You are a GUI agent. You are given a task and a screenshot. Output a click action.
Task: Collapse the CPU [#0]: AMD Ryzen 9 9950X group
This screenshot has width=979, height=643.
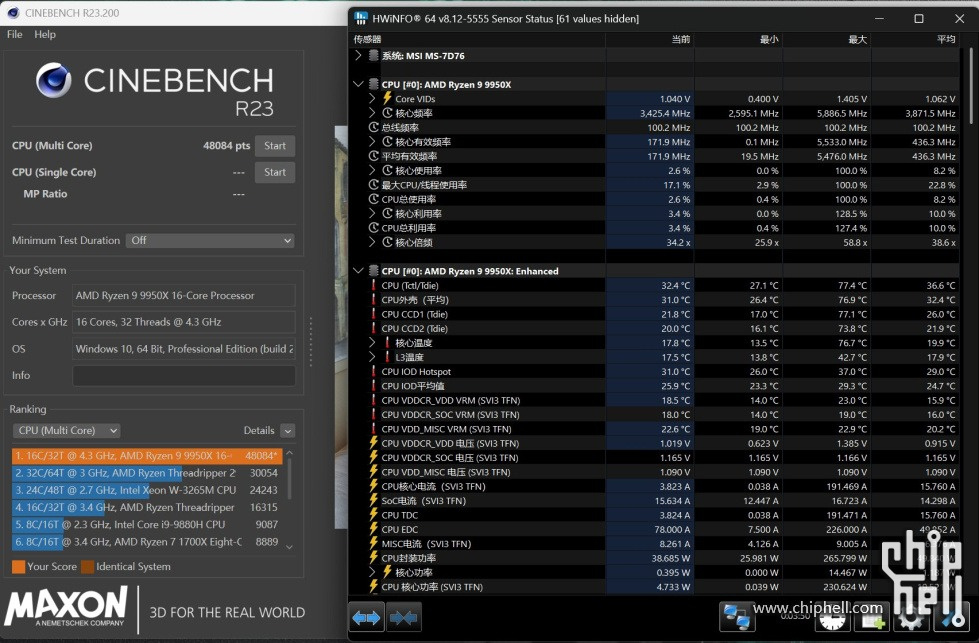point(358,84)
